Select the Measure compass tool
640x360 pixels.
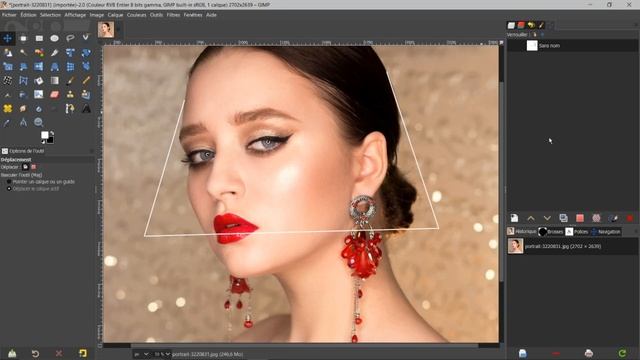pyautogui.click(x=23, y=122)
